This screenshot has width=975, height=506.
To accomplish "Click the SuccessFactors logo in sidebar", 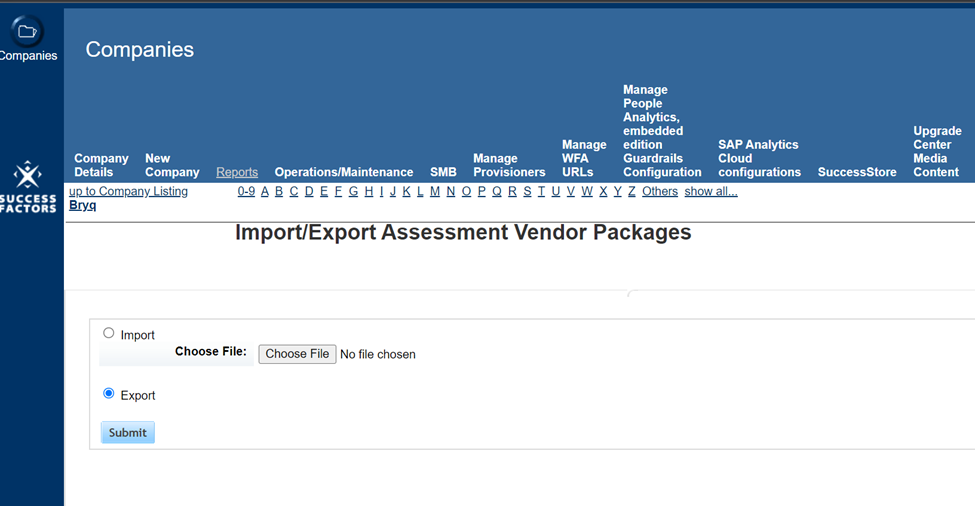I will (27, 187).
